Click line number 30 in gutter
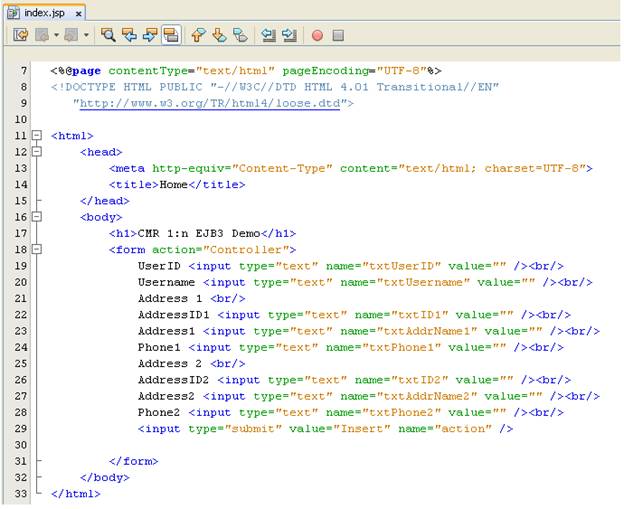Viewport: 624px width, 509px height. tap(21, 445)
